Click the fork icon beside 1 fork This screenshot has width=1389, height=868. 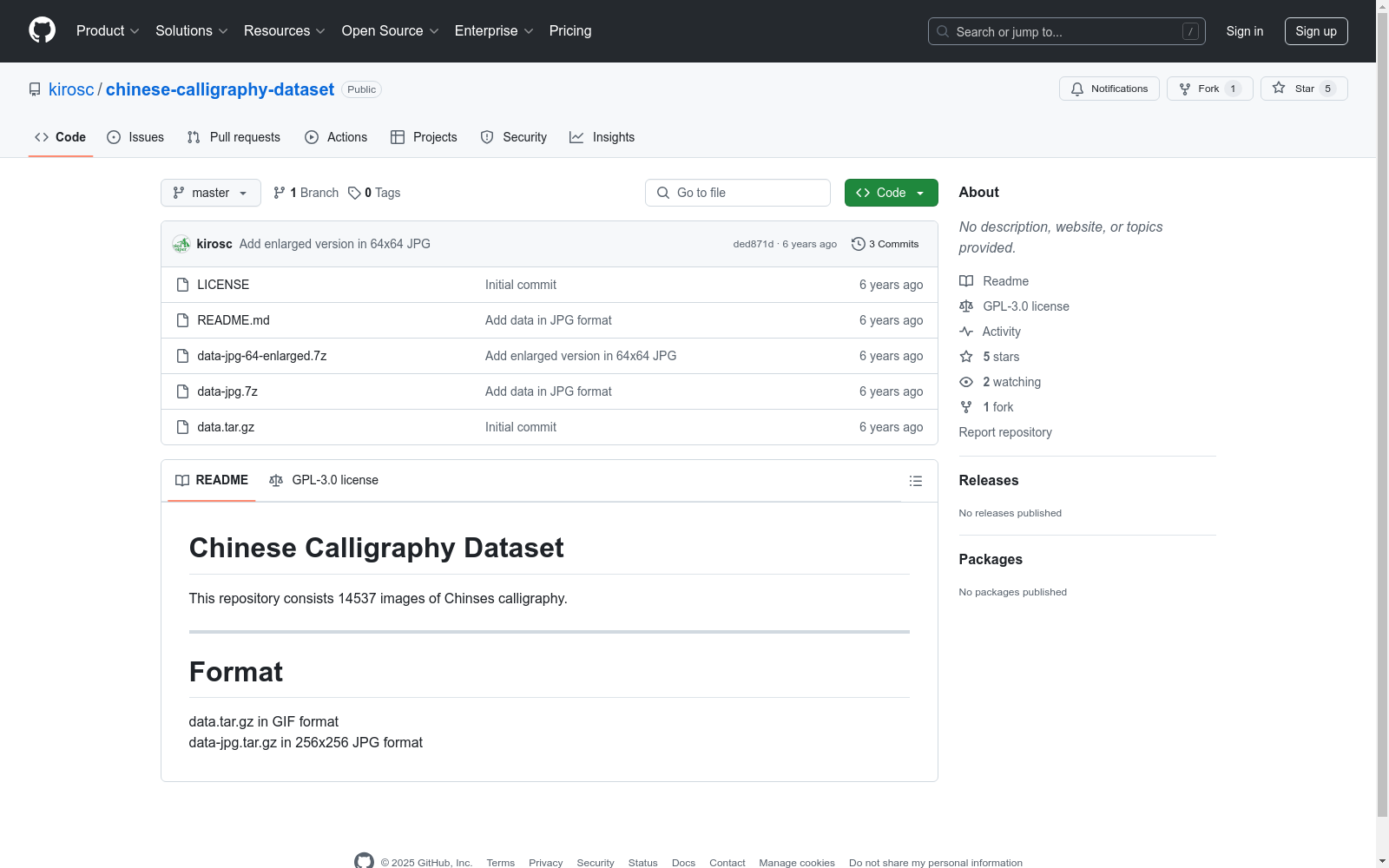coord(966,407)
